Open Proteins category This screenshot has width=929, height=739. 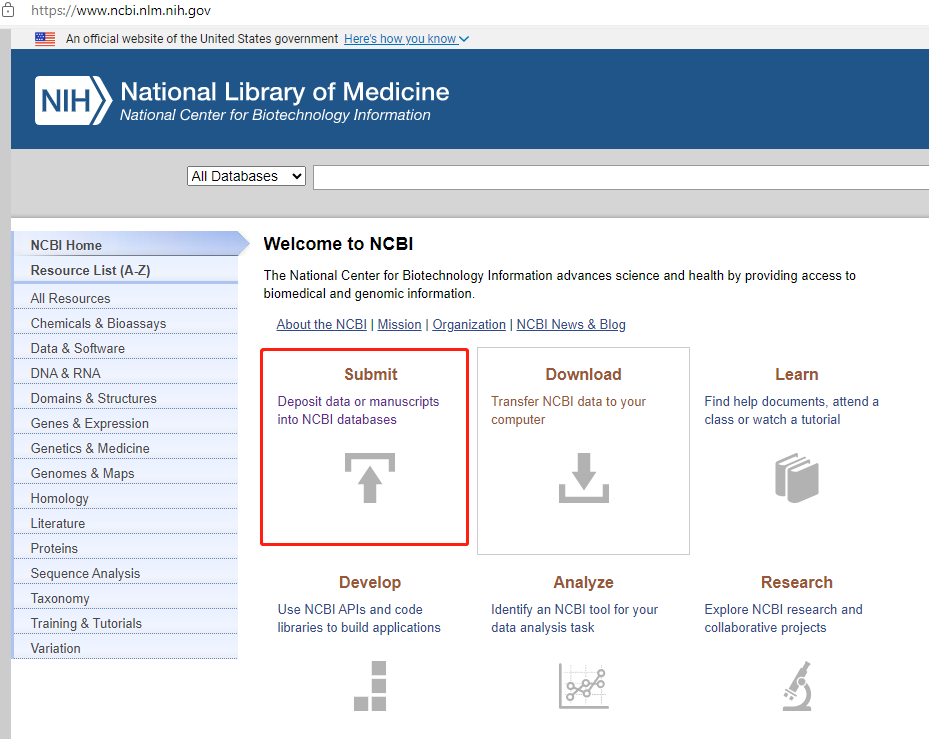pos(126,548)
